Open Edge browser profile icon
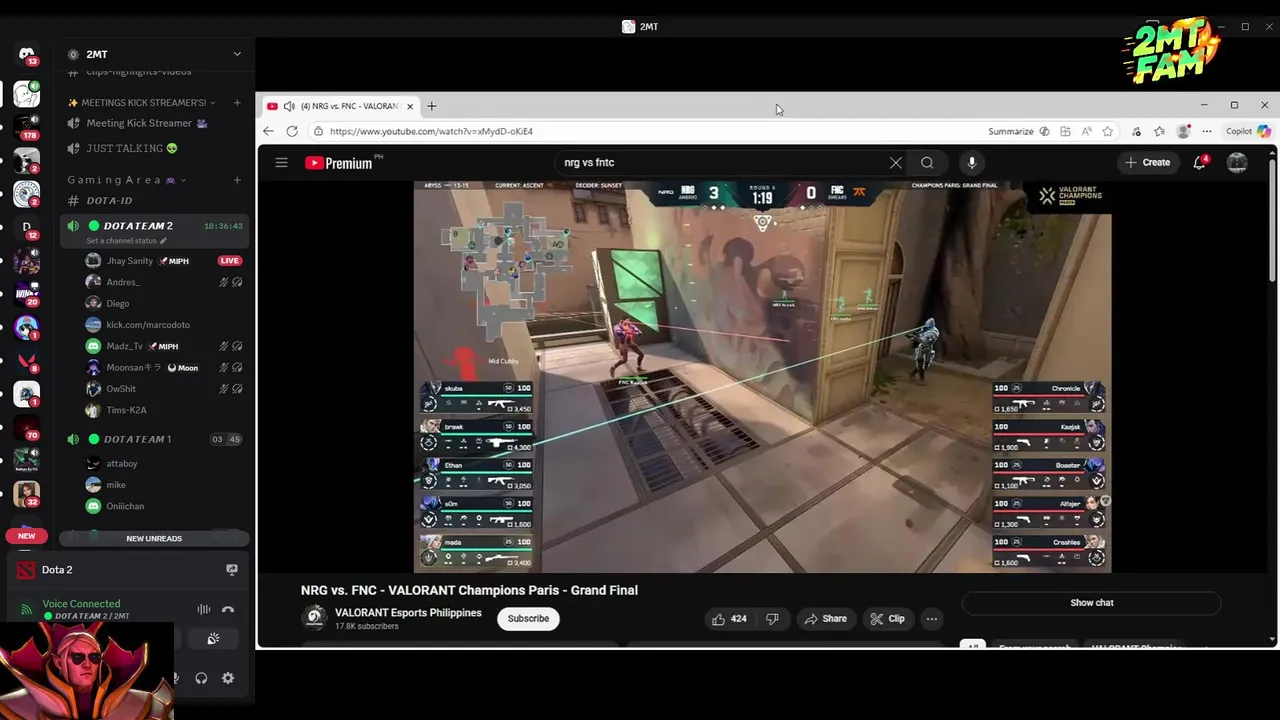Viewport: 1280px width, 720px height. coord(1184,131)
